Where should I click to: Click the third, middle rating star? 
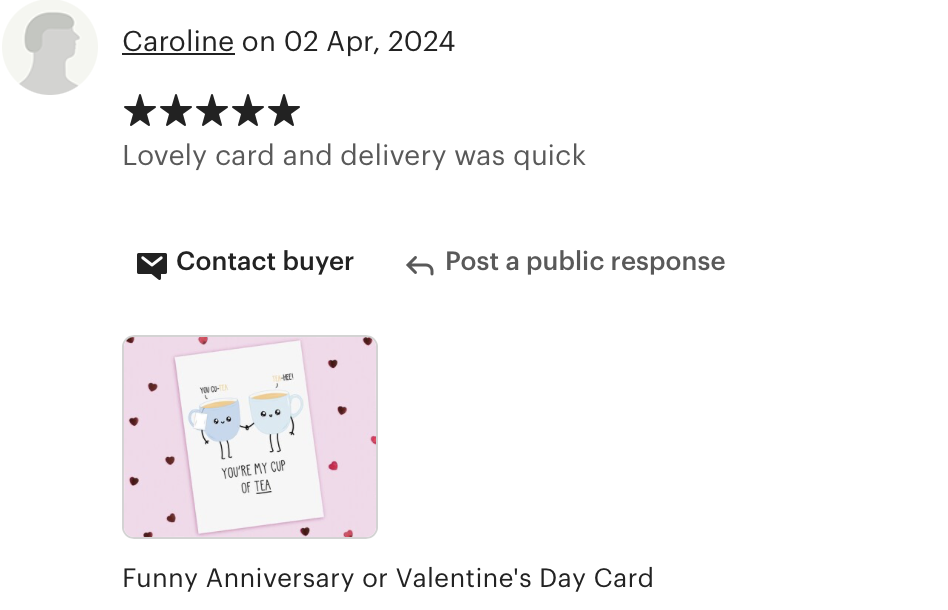(212, 111)
